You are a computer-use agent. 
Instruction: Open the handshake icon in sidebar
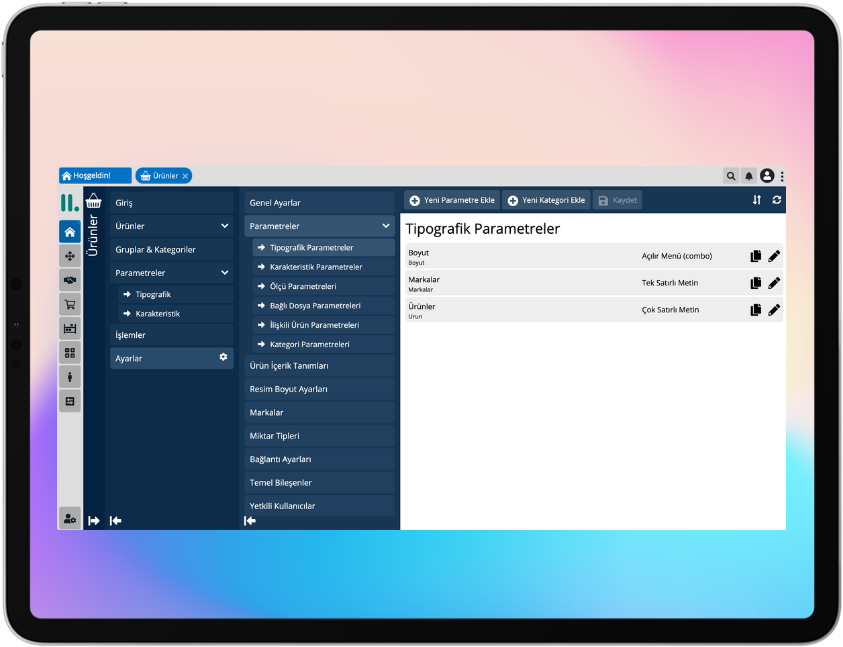click(x=69, y=280)
